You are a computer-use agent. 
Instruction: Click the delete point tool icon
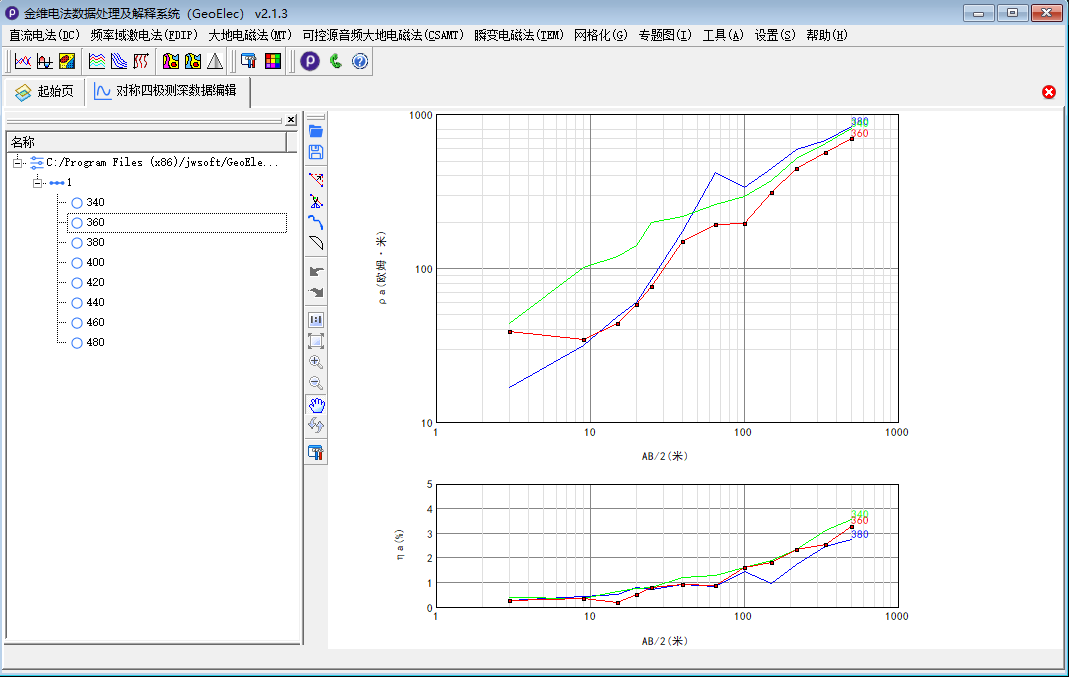point(316,201)
